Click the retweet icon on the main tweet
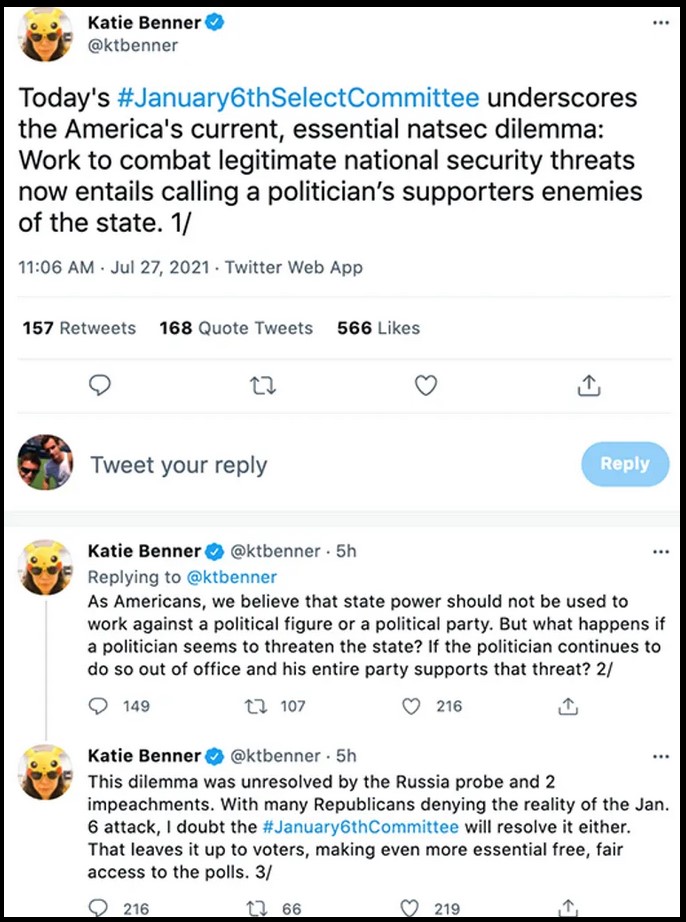686x922 pixels. coord(261,385)
